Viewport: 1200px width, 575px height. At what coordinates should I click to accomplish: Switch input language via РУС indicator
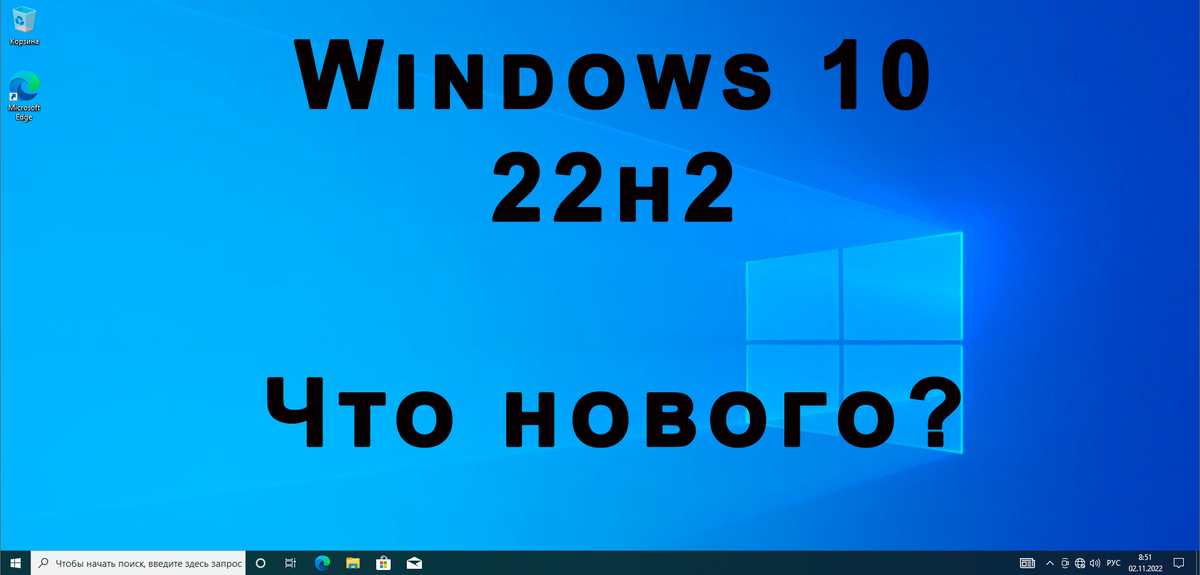[1114, 563]
